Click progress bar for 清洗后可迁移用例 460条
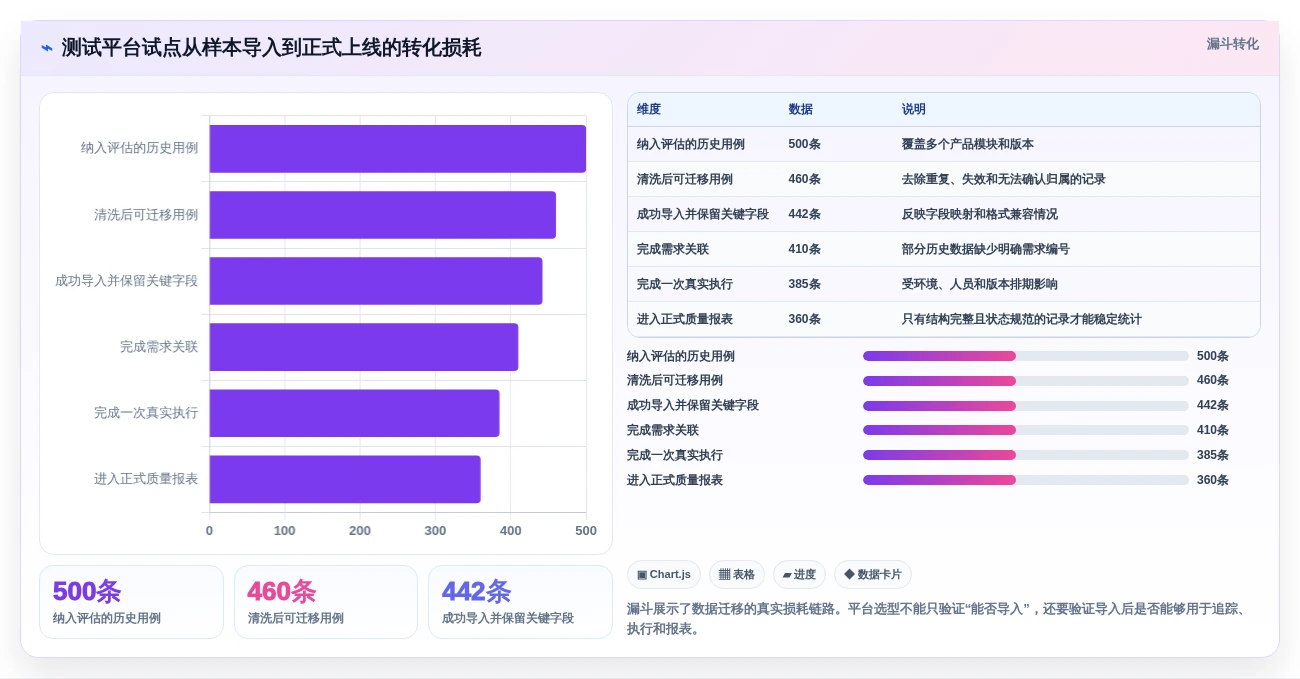Viewport: 1300px width, 679px height. coord(1026,381)
